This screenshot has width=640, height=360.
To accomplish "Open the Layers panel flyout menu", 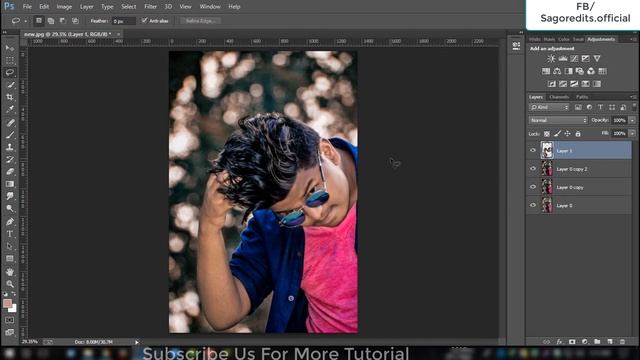I will (x=633, y=97).
